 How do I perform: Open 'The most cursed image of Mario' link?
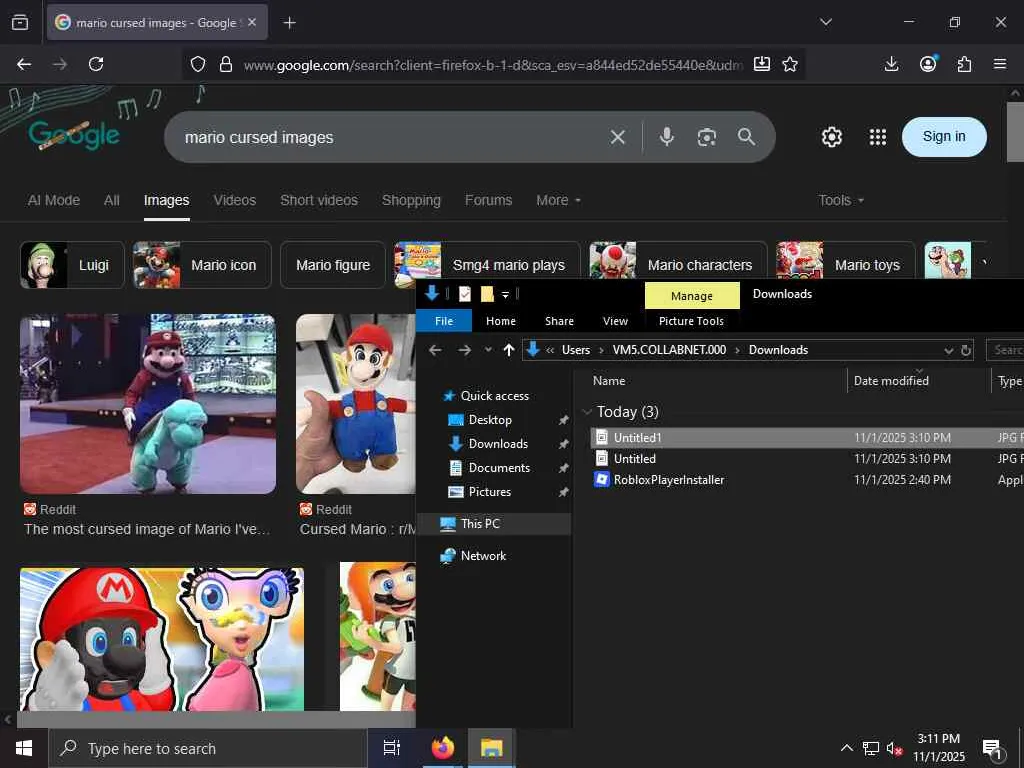pyautogui.click(x=147, y=529)
